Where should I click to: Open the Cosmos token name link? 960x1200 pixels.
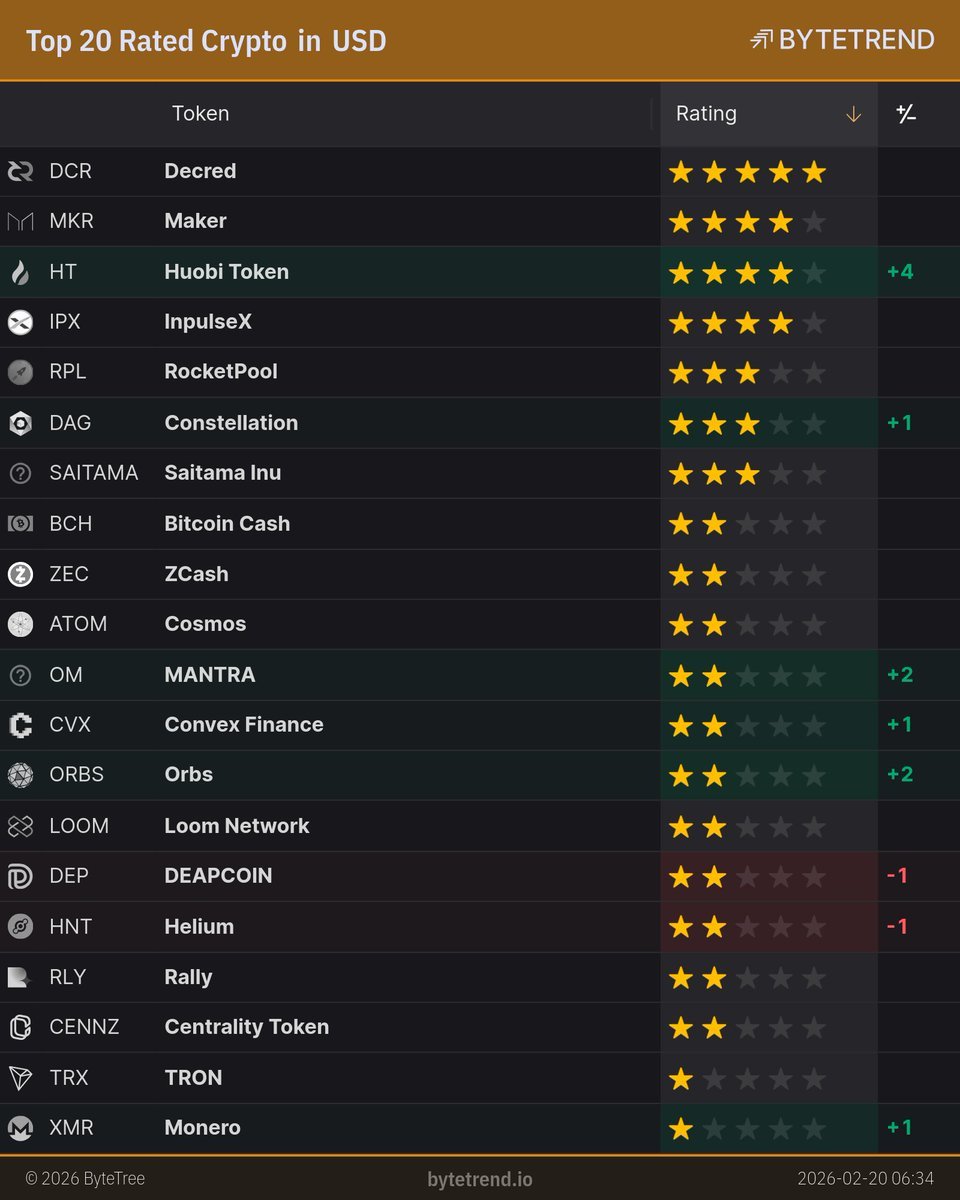point(205,624)
